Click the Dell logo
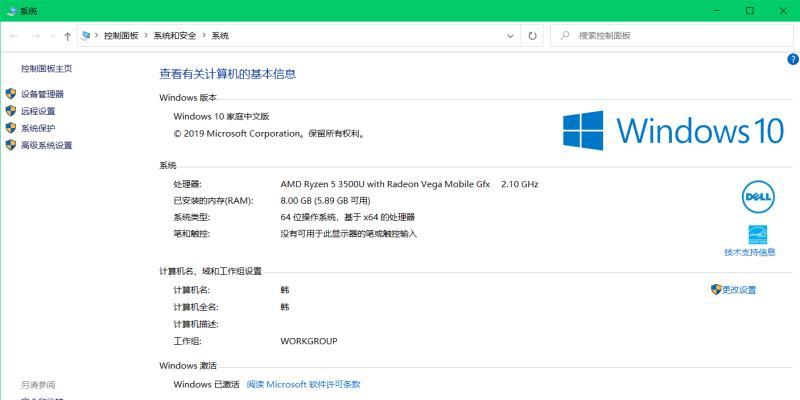Image resolution: width=800 pixels, height=400 pixels. click(758, 196)
